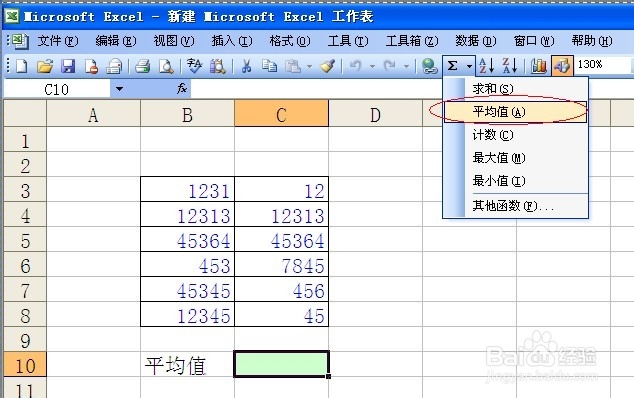Open the 窗口(W) menu

[x=534, y=41]
